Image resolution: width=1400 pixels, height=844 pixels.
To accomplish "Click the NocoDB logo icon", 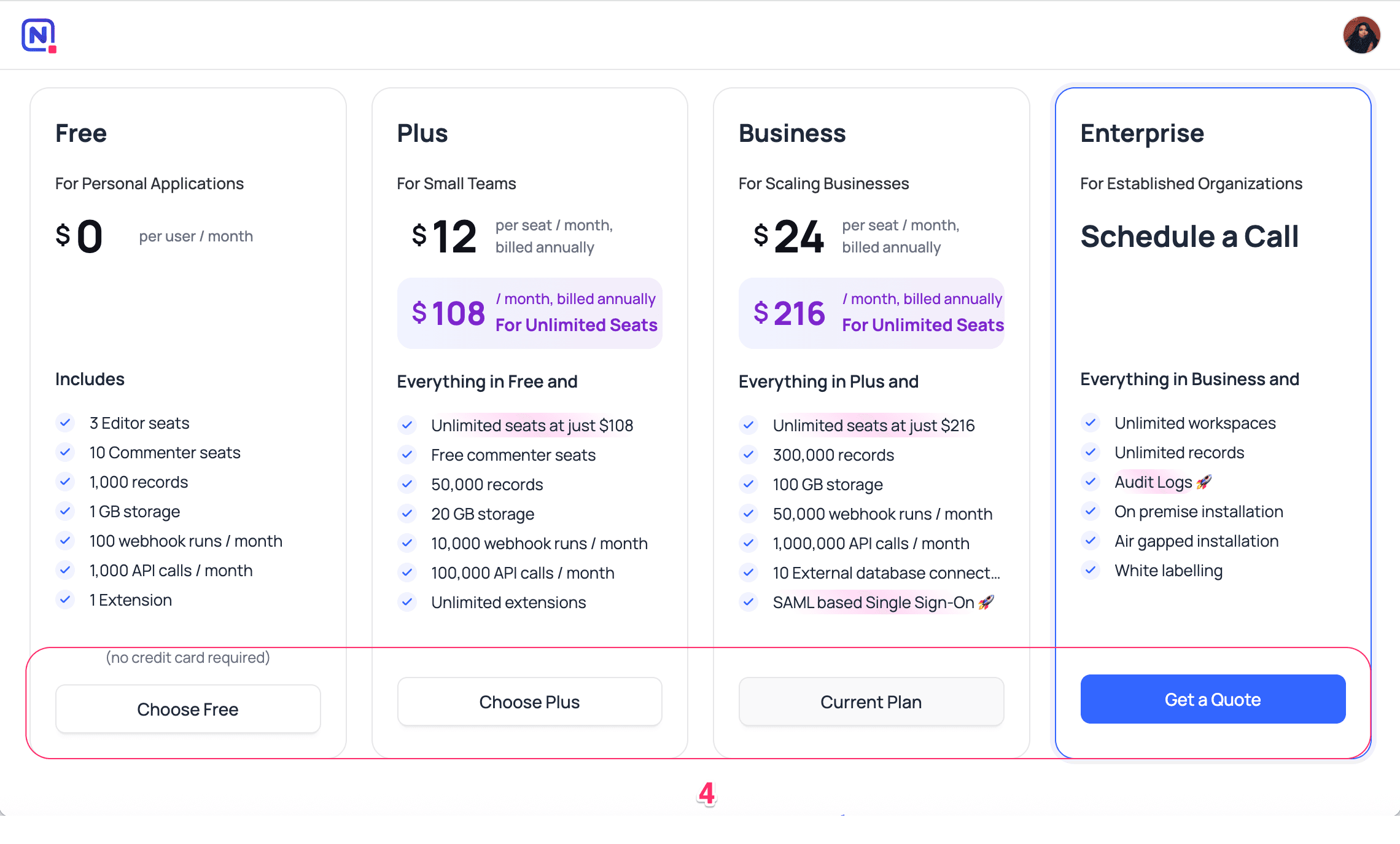I will (x=39, y=35).
